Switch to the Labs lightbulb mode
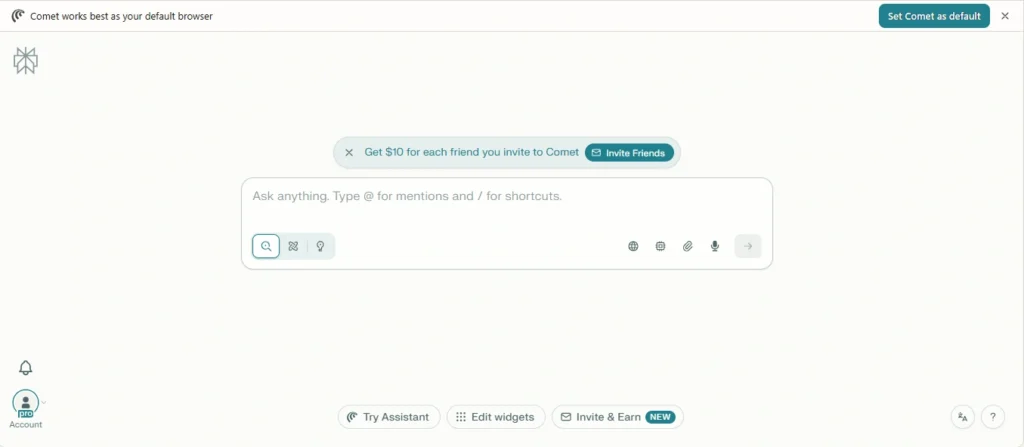Image resolution: width=1024 pixels, height=447 pixels. pos(320,246)
